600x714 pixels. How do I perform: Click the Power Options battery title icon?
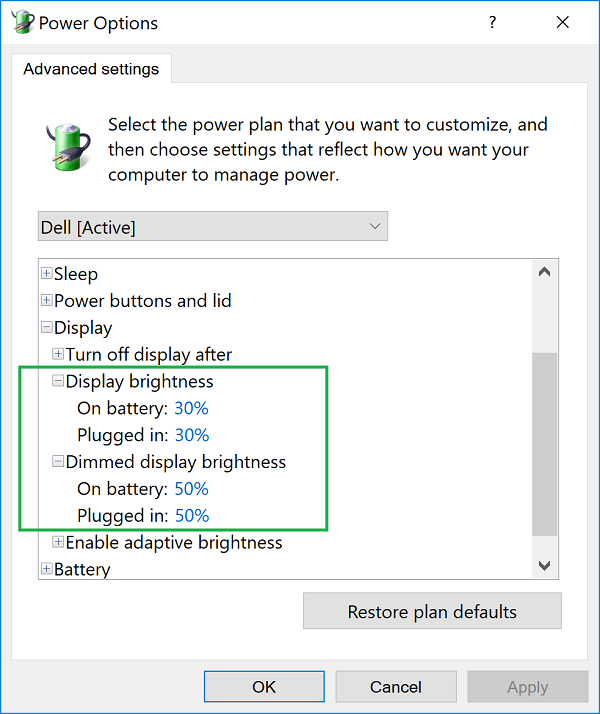[x=21, y=23]
